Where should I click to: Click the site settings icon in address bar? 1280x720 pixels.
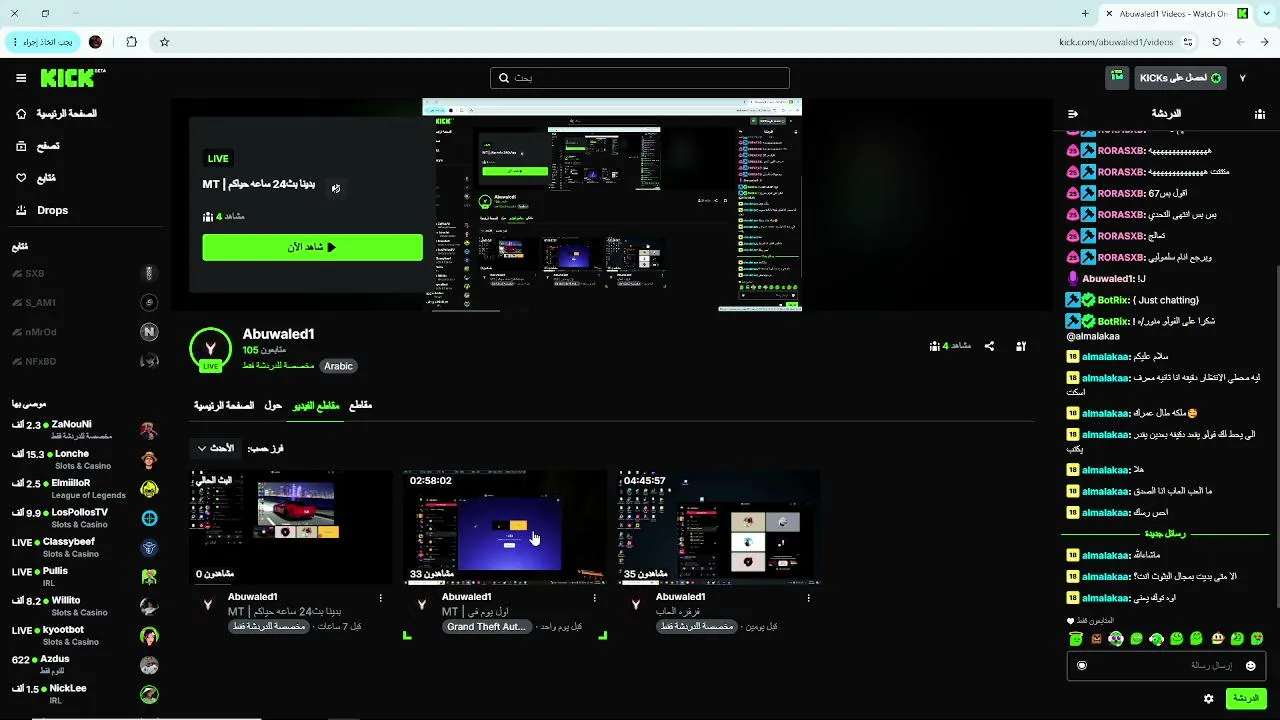(x=1188, y=42)
